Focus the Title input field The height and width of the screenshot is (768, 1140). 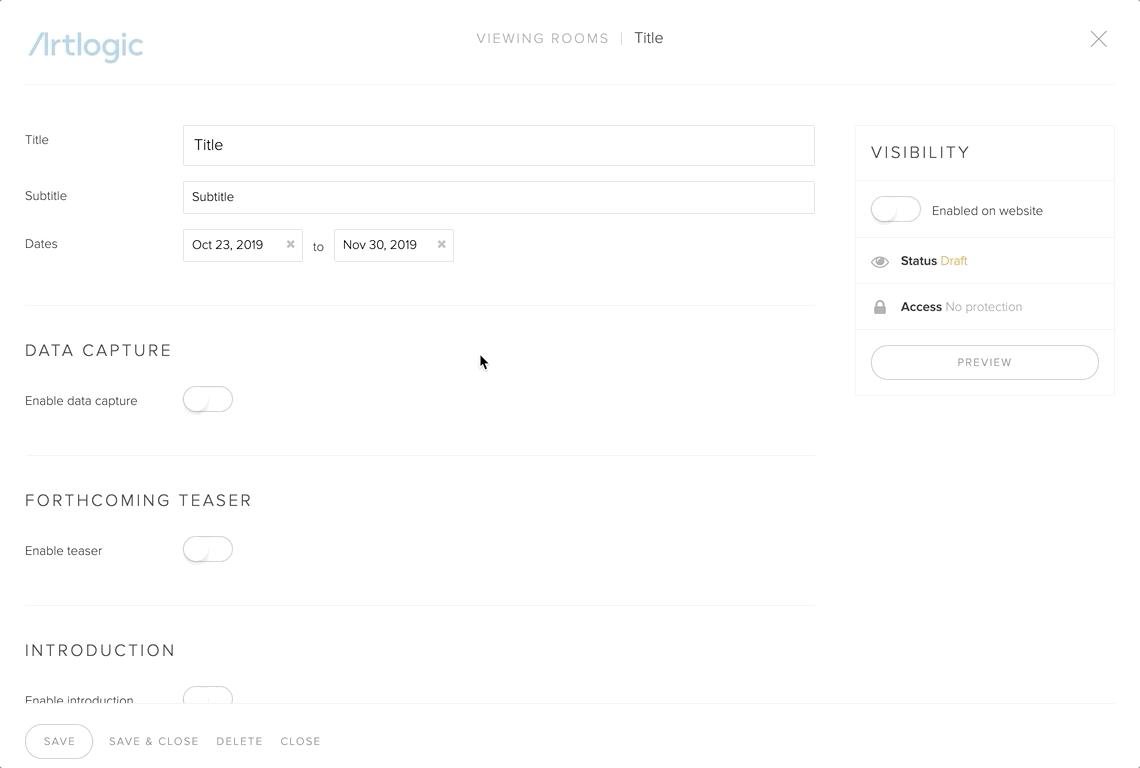pos(499,145)
